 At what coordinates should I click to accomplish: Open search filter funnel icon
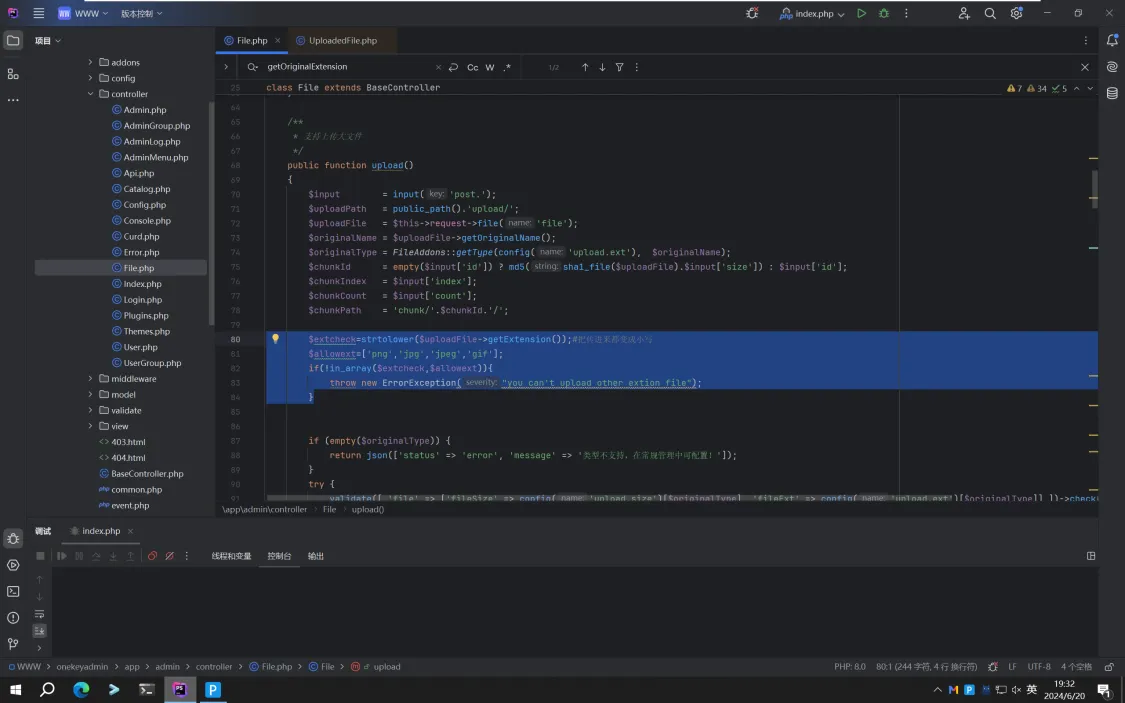[619, 67]
